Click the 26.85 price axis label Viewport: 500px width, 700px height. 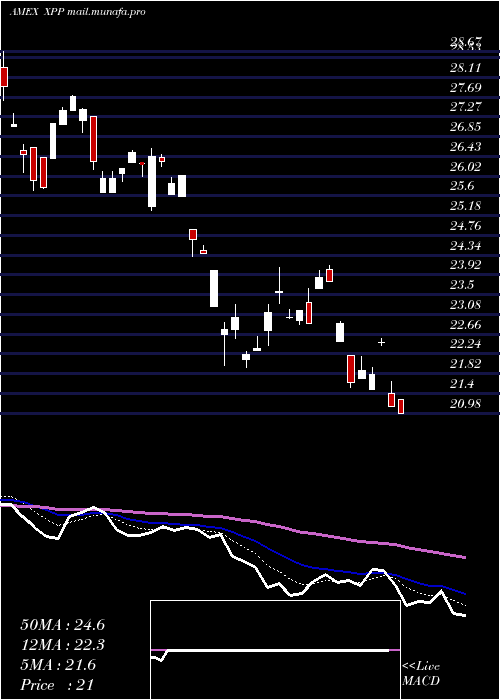[x=466, y=127]
